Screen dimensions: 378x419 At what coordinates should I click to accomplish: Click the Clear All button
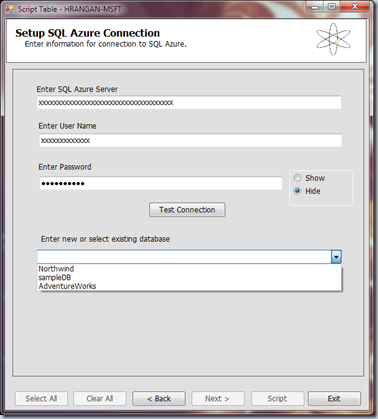coord(100,399)
